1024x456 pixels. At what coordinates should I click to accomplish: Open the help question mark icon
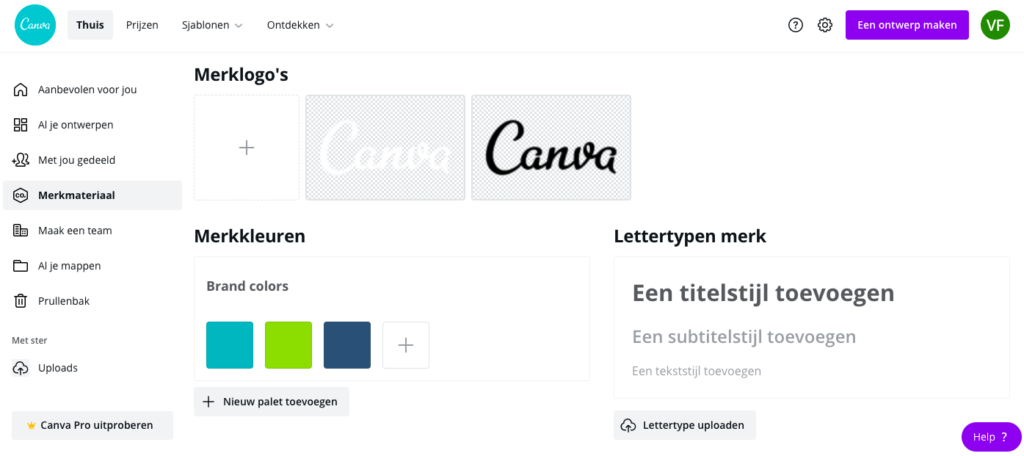coord(795,25)
